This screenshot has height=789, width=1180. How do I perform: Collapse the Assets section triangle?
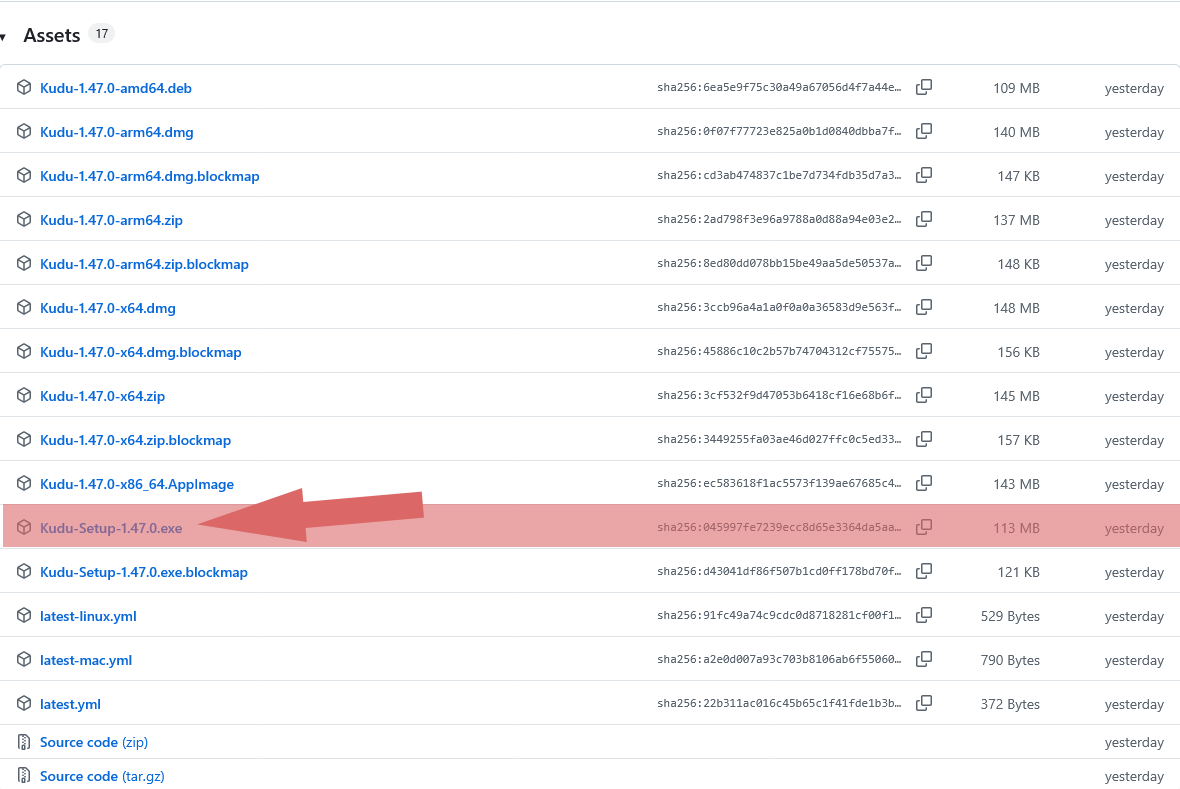click(x=3, y=37)
